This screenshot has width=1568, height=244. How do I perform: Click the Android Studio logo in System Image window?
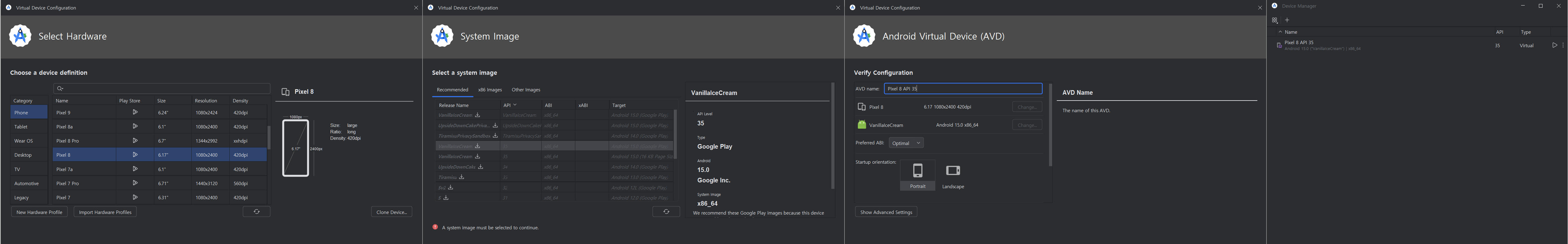point(442,36)
